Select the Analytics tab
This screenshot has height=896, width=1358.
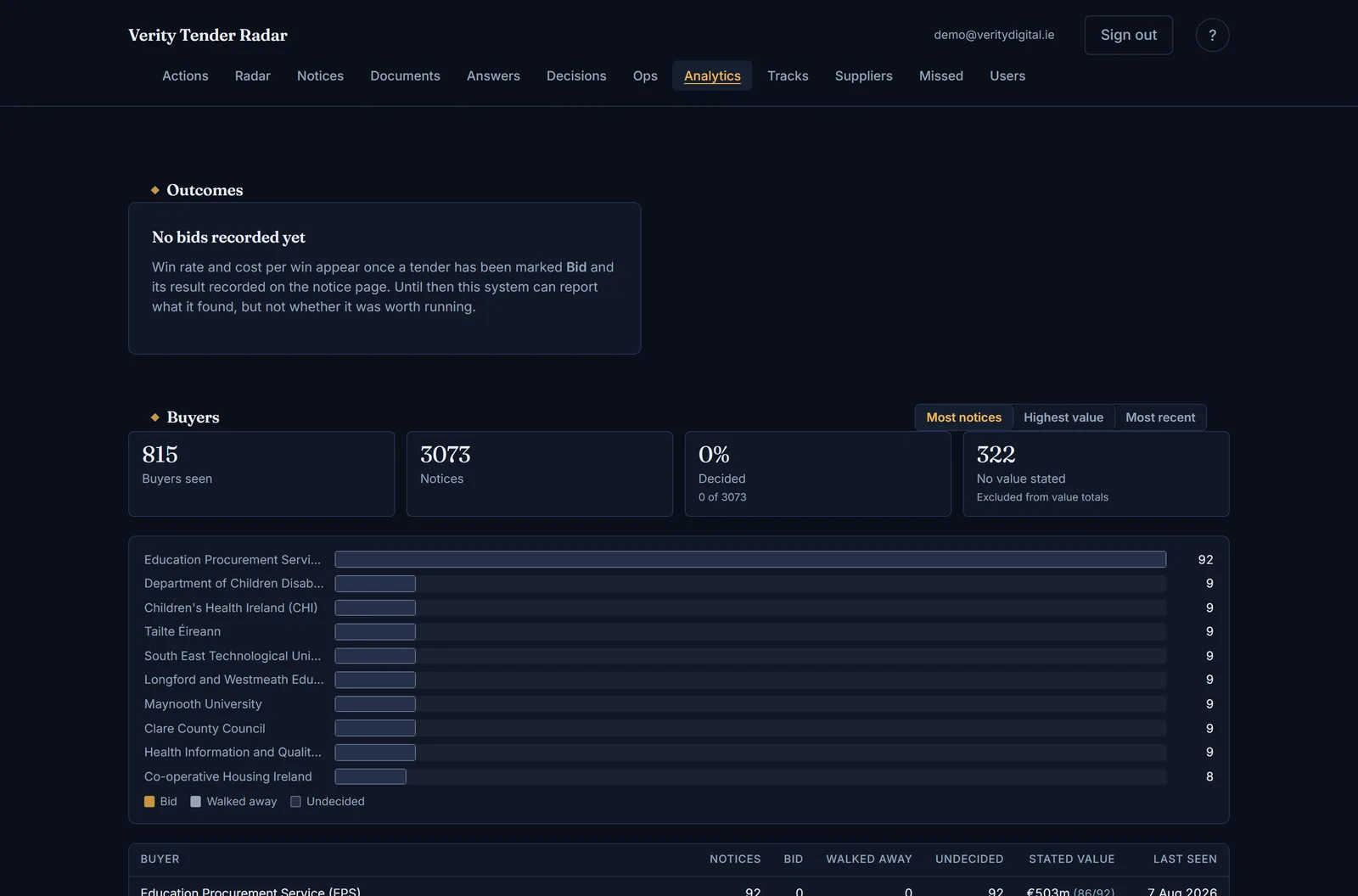pos(712,76)
